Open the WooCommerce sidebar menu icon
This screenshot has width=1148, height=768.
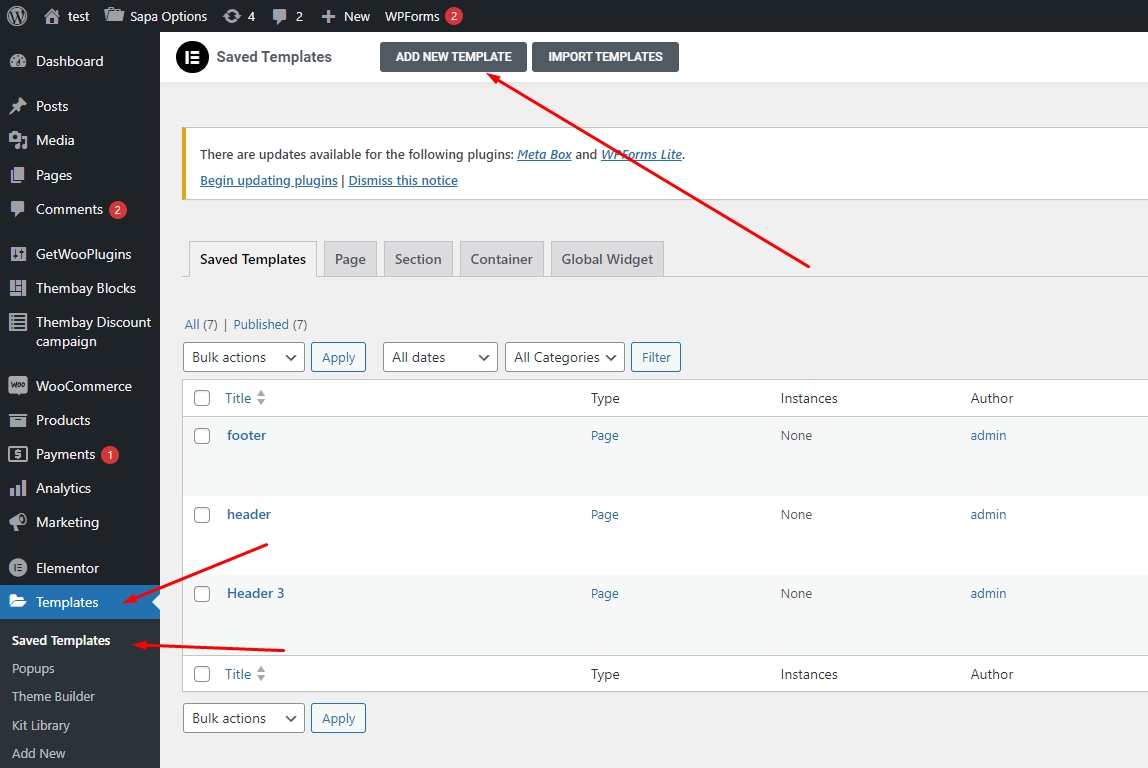click(x=17, y=386)
